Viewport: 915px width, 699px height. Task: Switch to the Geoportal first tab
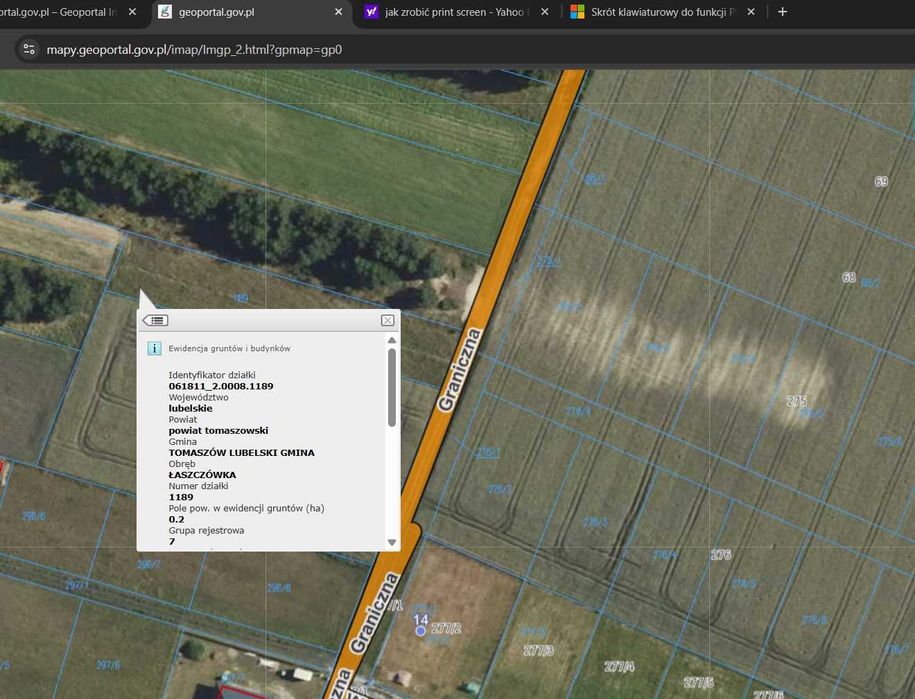(60, 12)
